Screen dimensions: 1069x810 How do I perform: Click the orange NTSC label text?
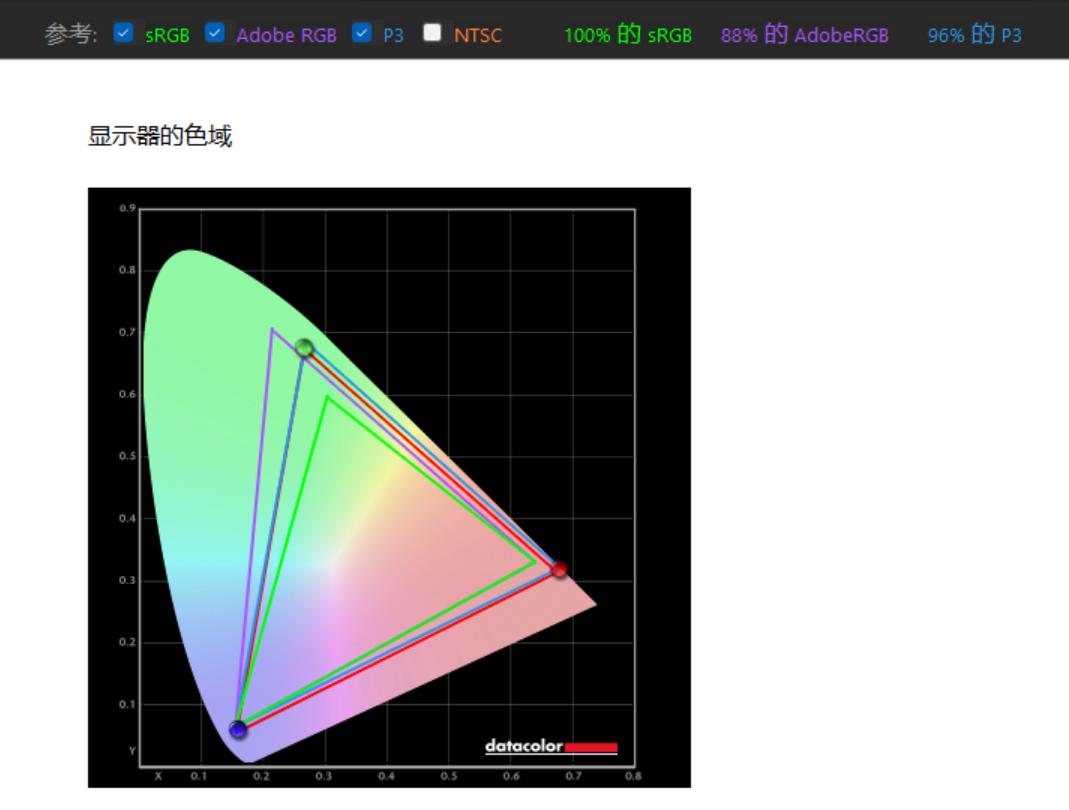click(x=478, y=35)
